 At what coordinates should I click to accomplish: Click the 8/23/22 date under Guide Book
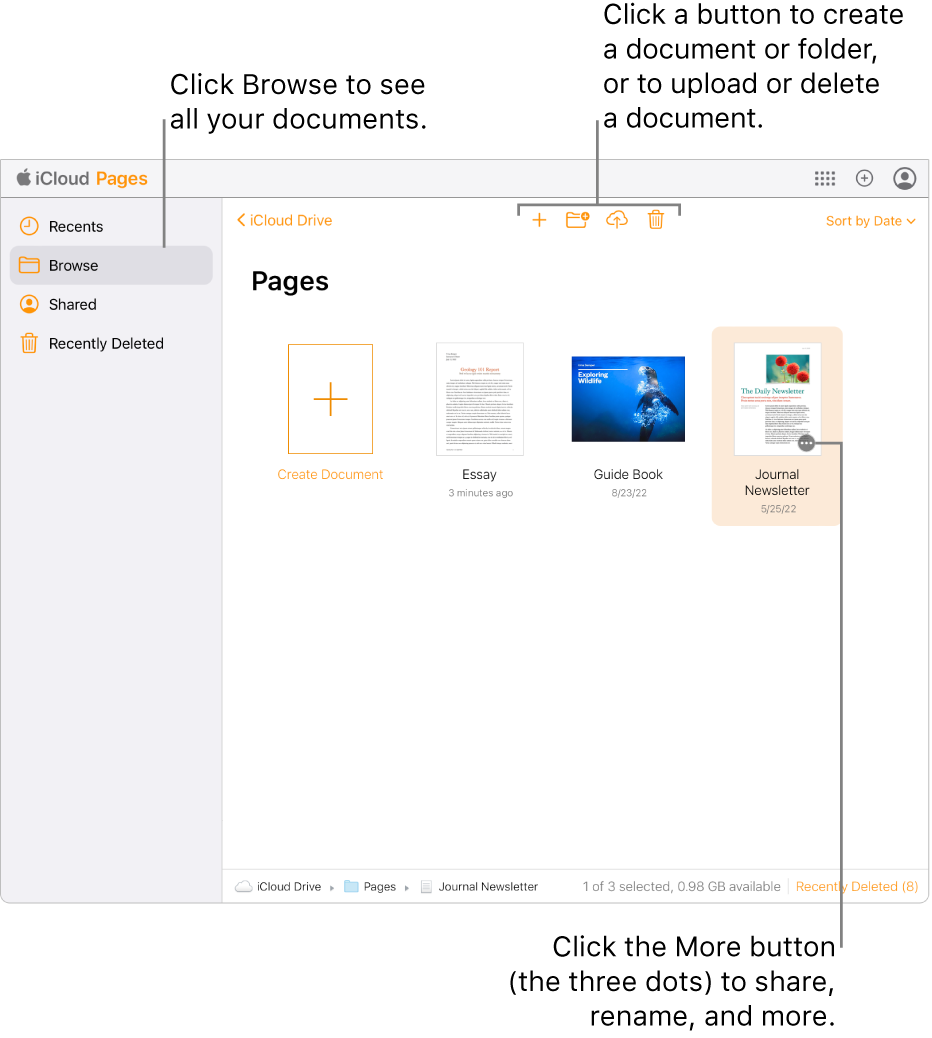tap(629, 493)
